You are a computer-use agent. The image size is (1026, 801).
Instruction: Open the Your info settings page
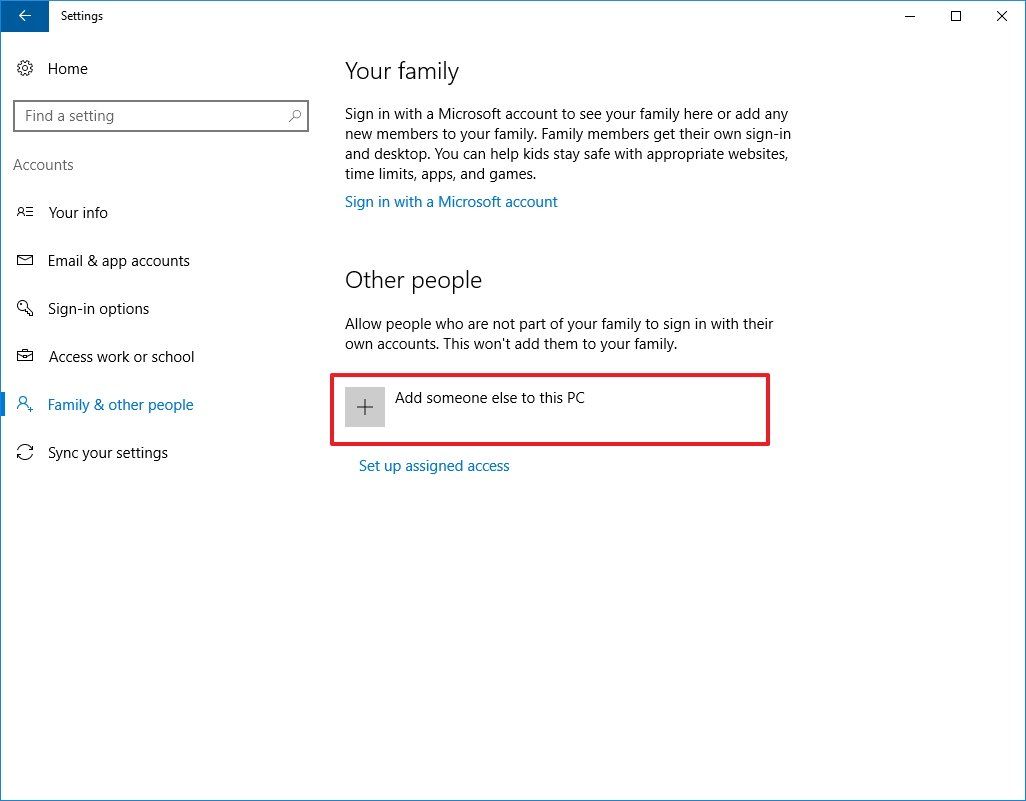point(79,212)
